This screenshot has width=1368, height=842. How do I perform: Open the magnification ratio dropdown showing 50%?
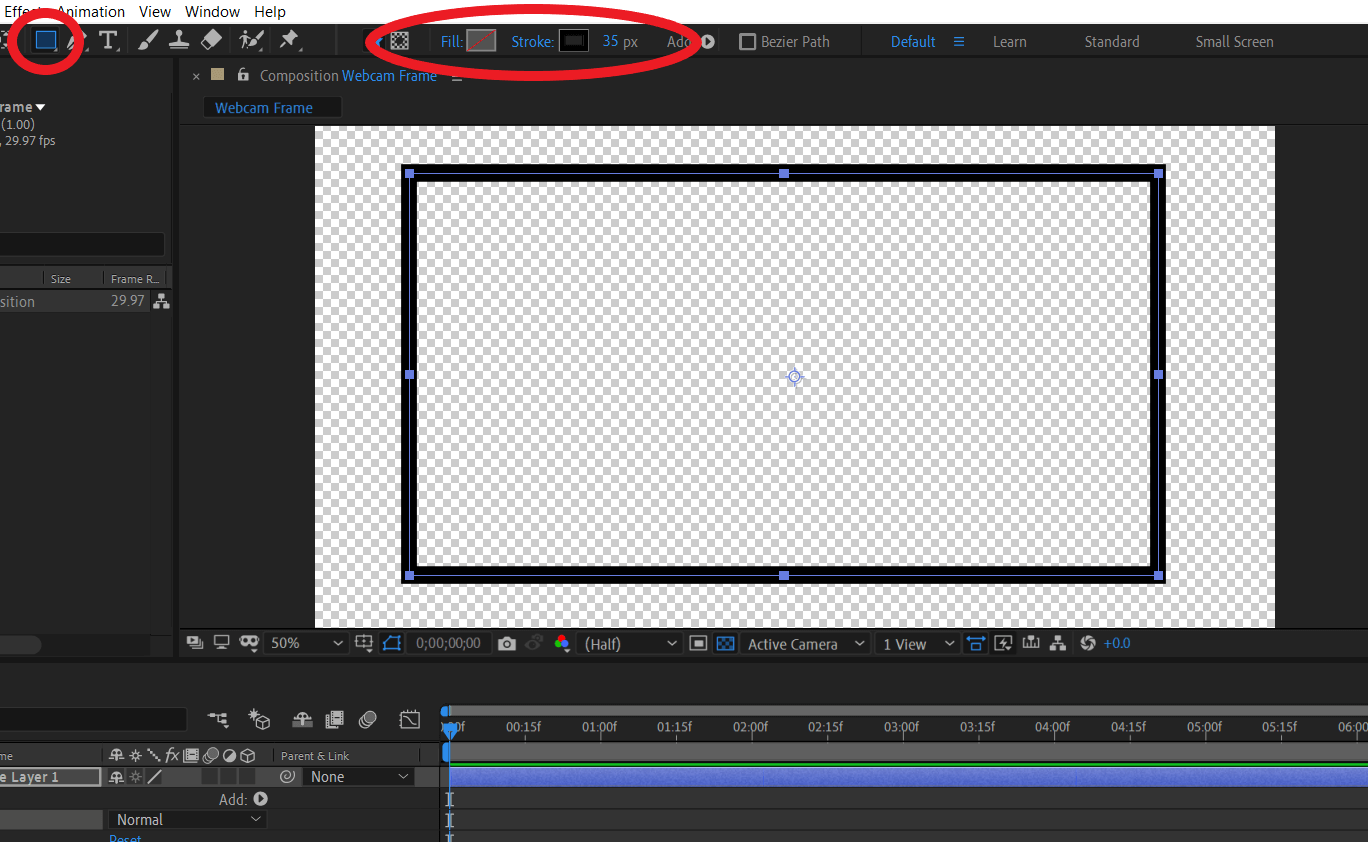point(307,643)
